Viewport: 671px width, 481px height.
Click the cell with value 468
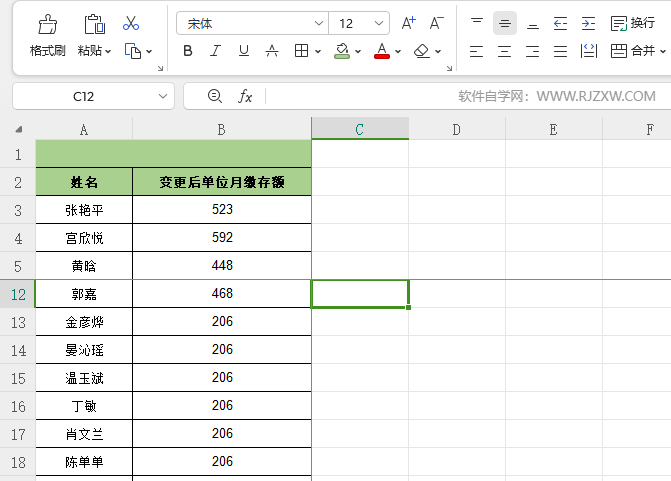point(222,294)
